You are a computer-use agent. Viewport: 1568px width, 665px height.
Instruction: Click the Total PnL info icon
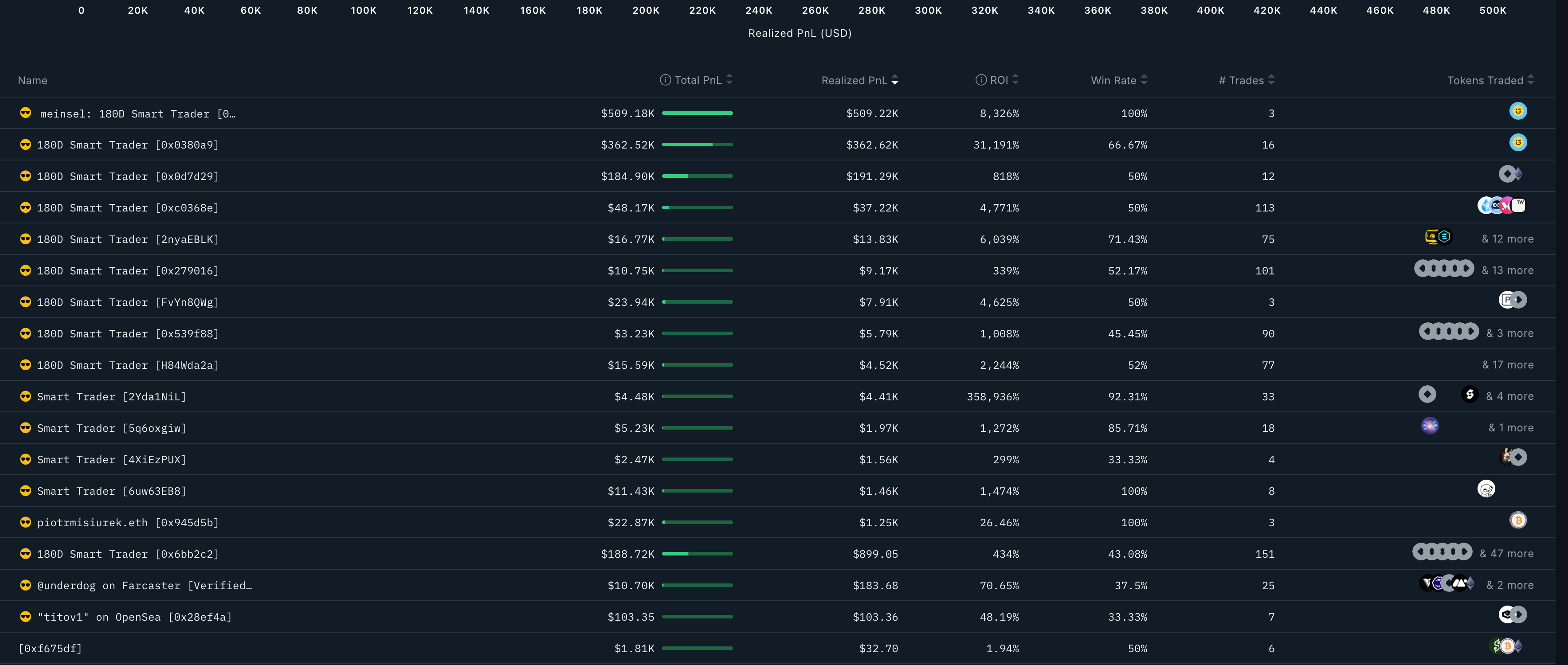click(x=665, y=80)
